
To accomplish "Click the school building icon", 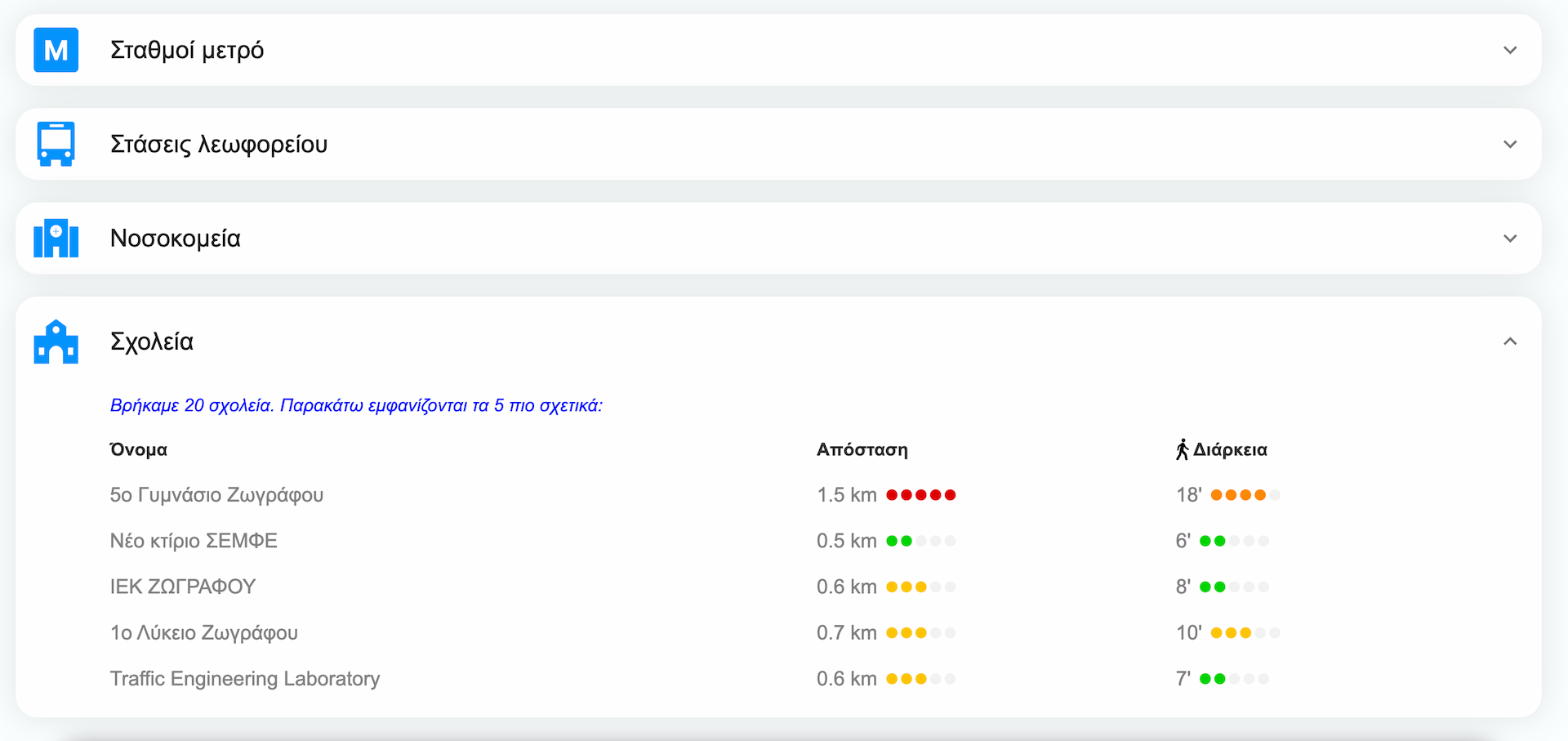I will [x=56, y=341].
